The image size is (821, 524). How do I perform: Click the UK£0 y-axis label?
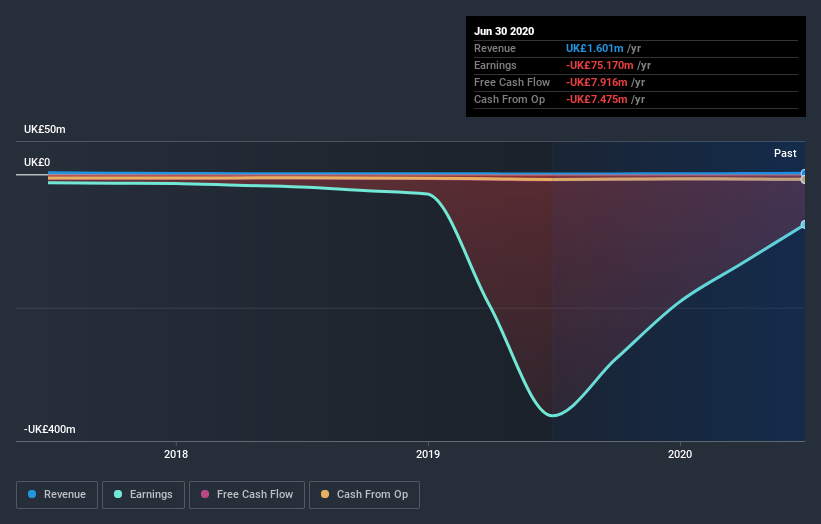(37, 162)
